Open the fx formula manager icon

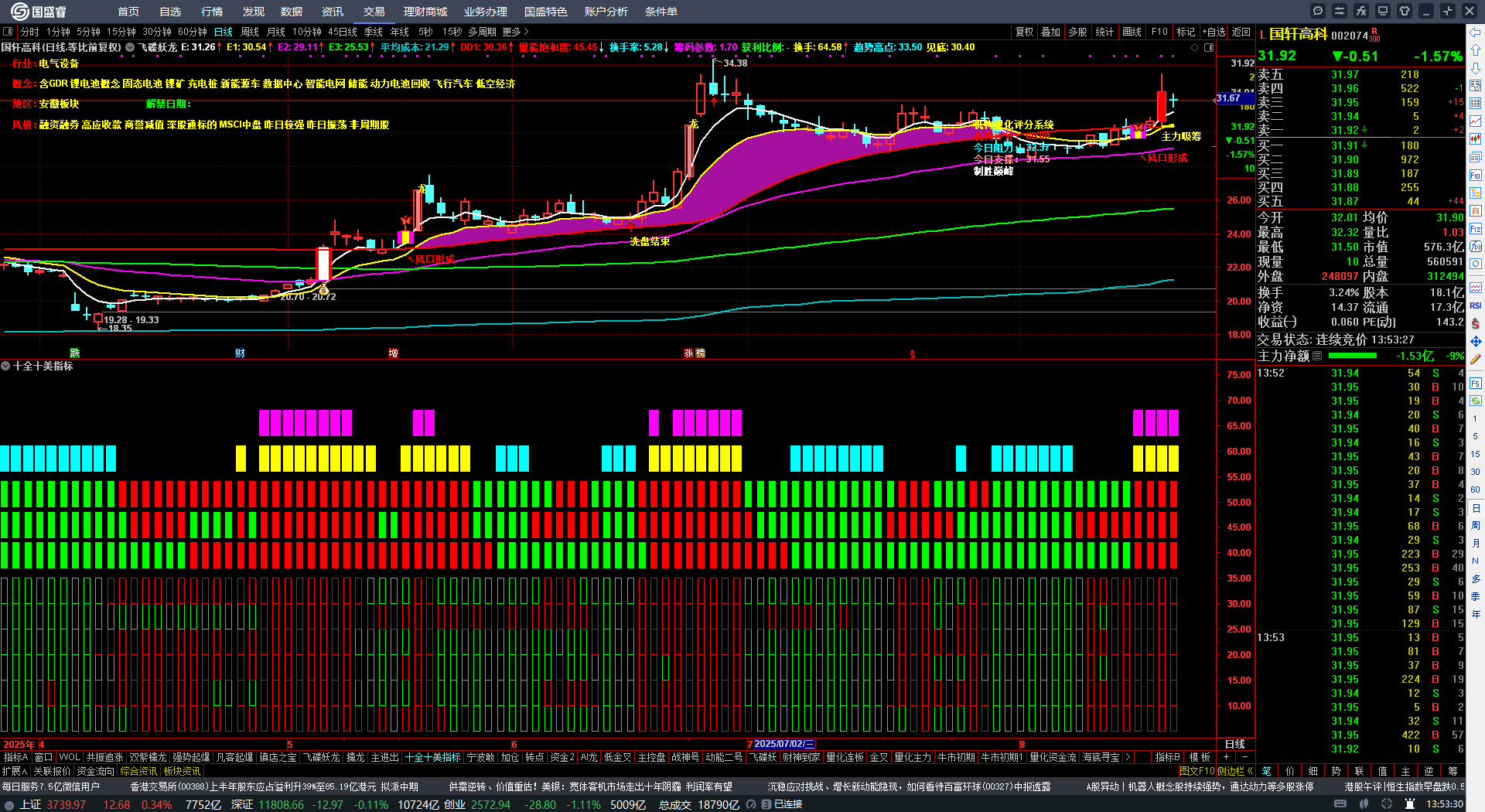1361,11
